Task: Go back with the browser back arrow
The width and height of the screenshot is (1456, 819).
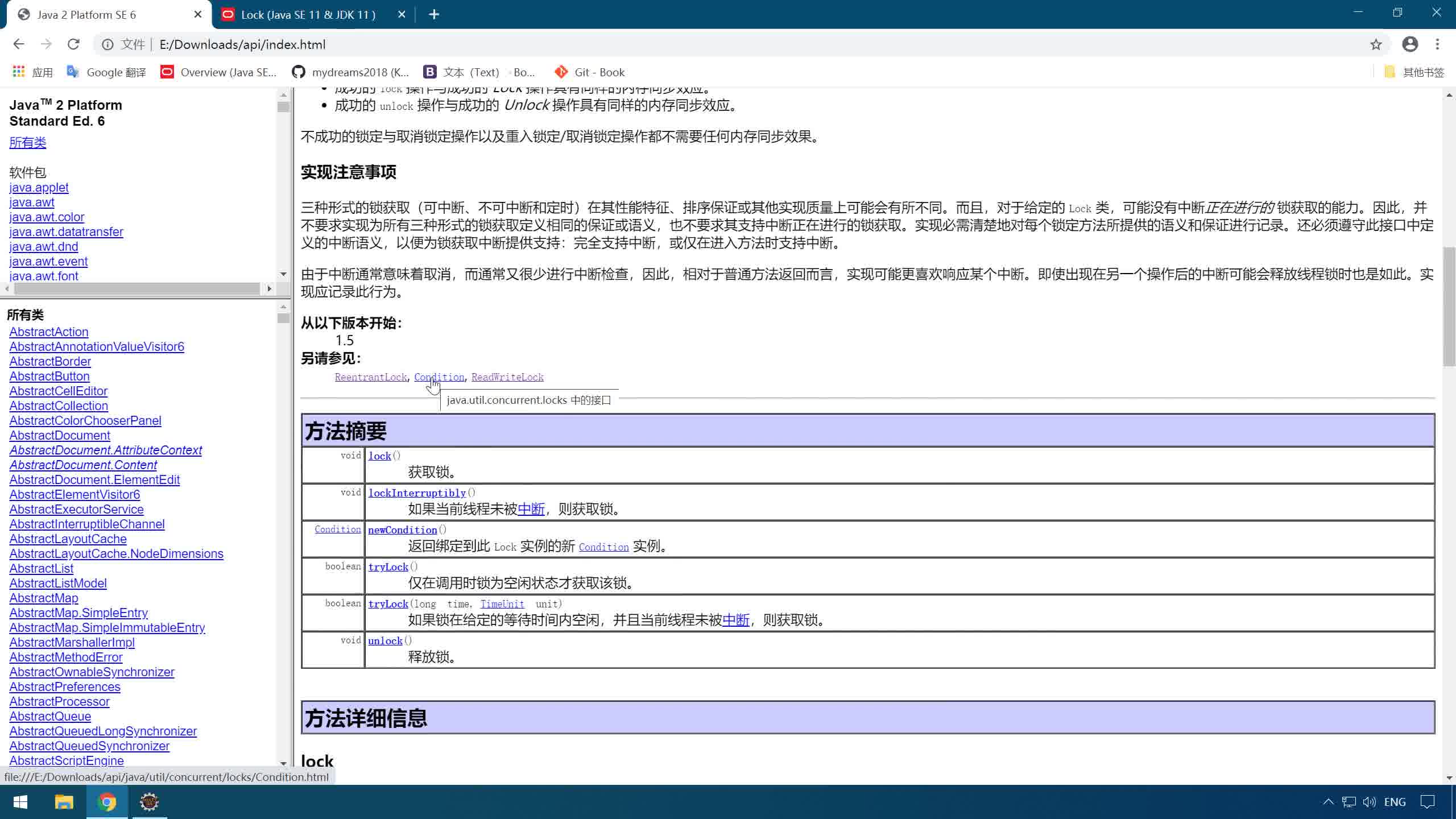Action: (19, 44)
